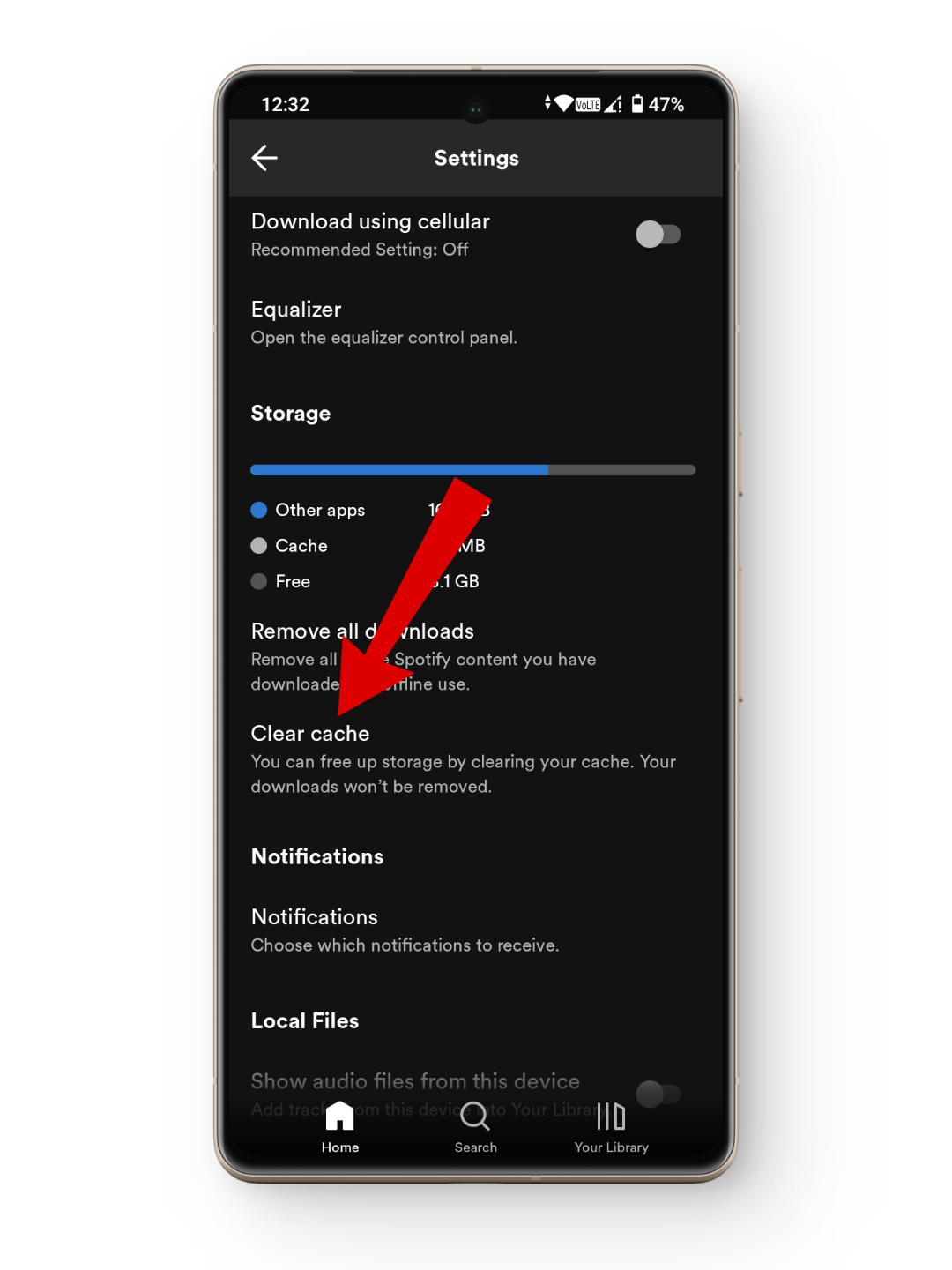
Task: Tap the Search tab label
Action: pos(475,1147)
